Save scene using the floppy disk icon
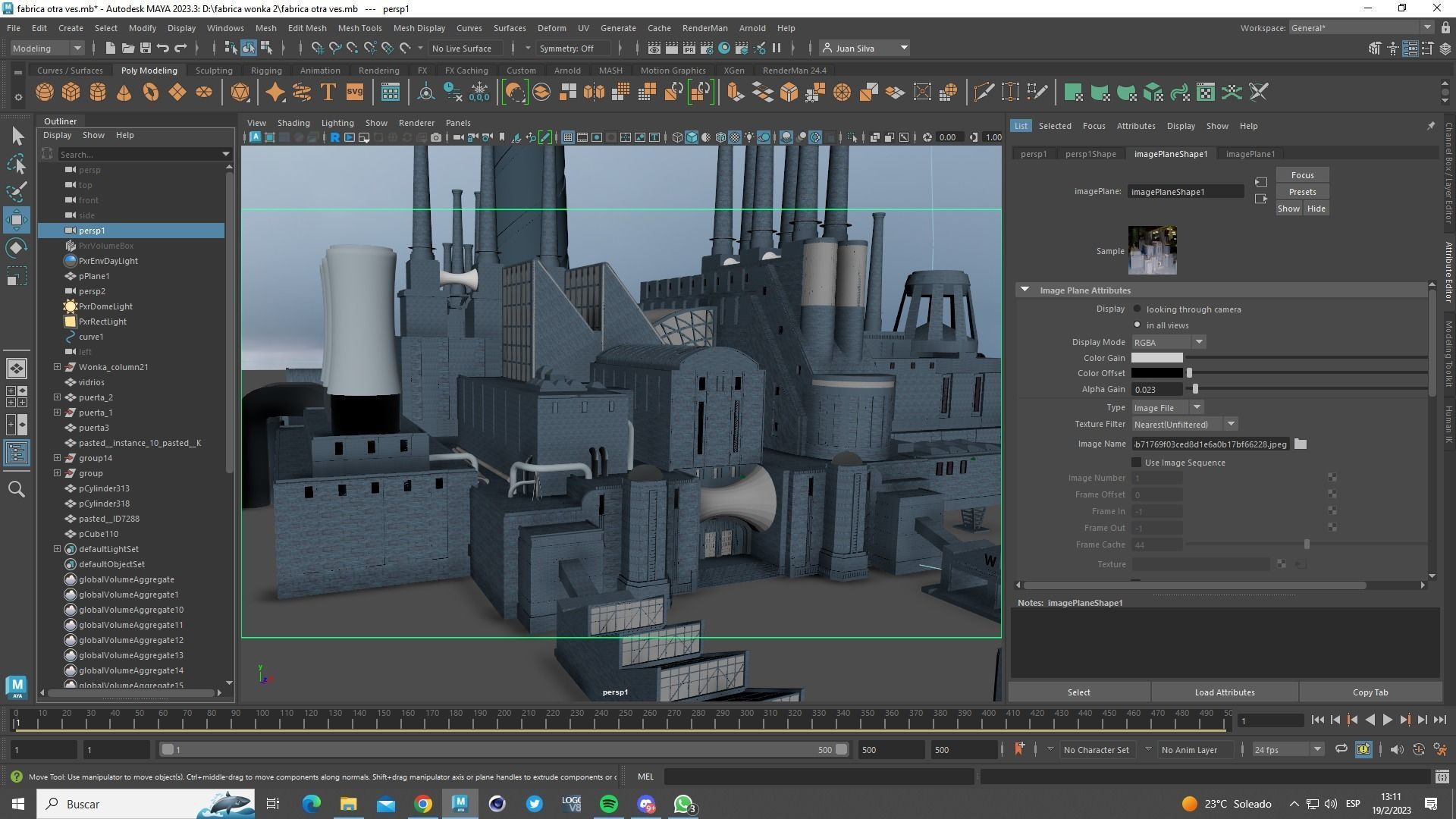Viewport: 1456px width, 819px height. [x=145, y=49]
